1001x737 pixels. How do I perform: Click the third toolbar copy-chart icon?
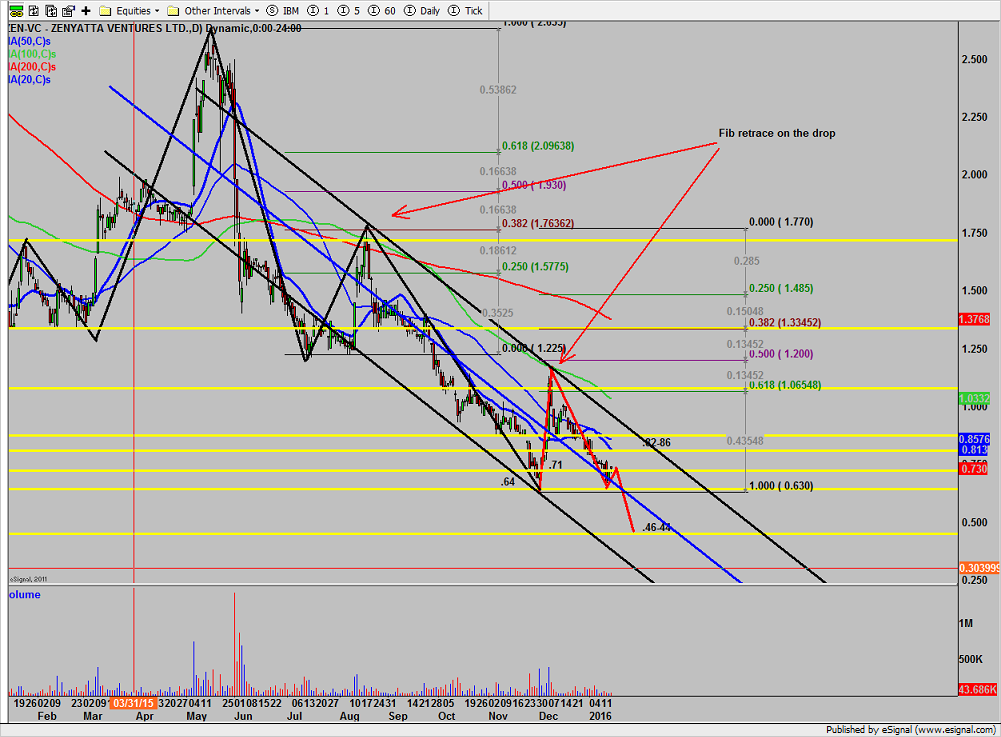[49, 10]
